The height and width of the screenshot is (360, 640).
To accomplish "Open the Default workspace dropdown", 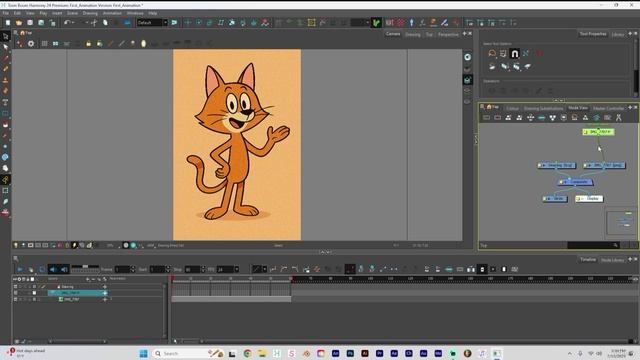I will click(152, 23).
